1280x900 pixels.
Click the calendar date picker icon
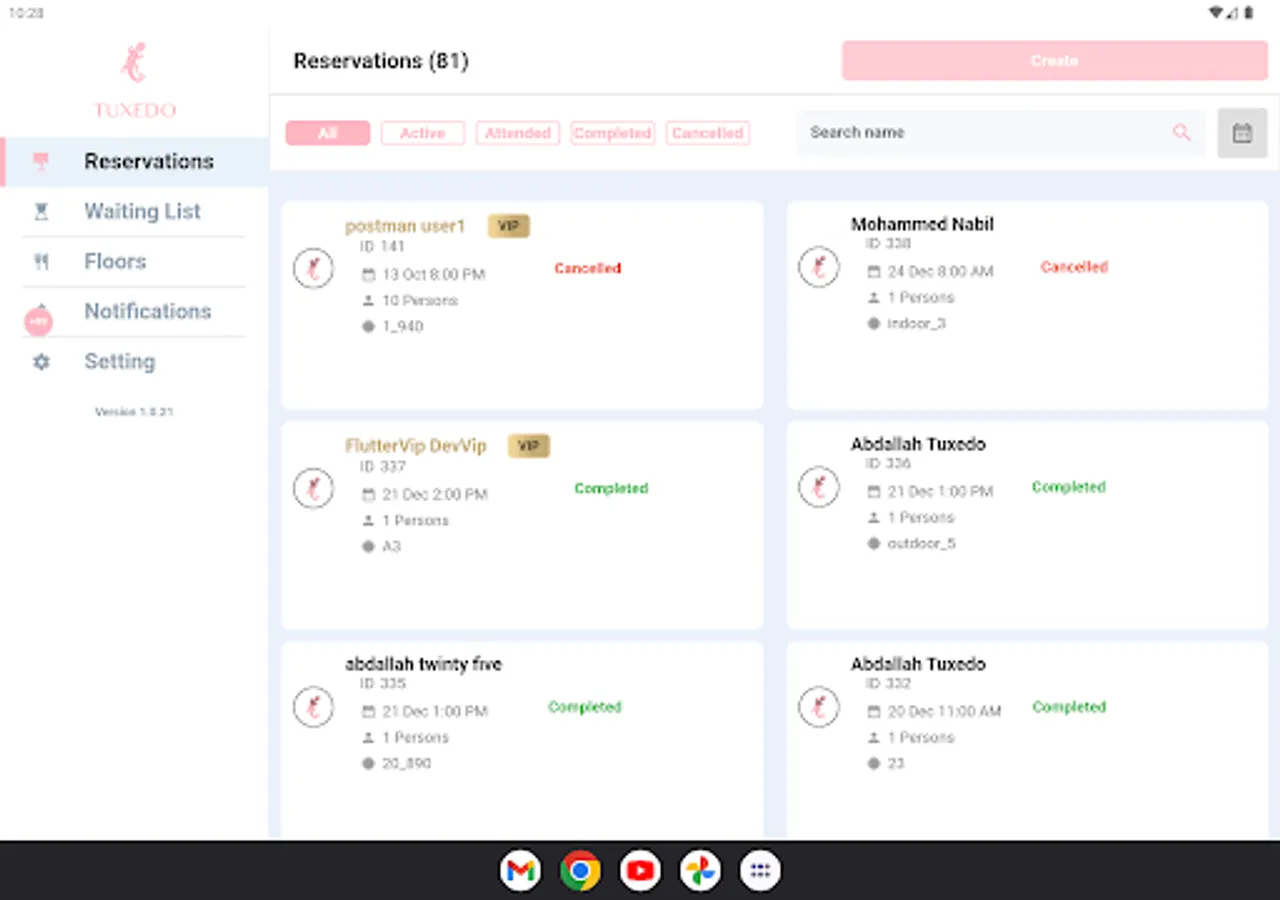1242,132
